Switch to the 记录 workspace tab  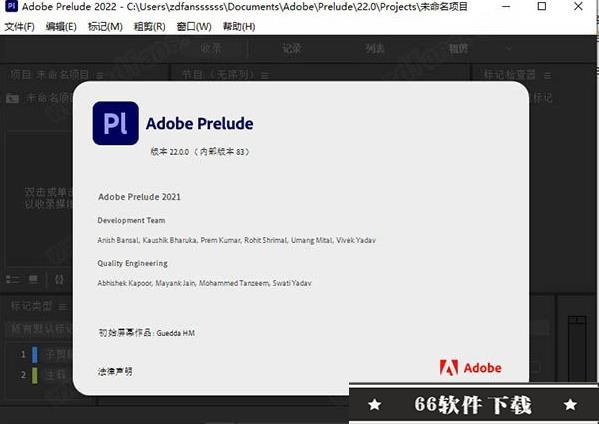(292, 49)
